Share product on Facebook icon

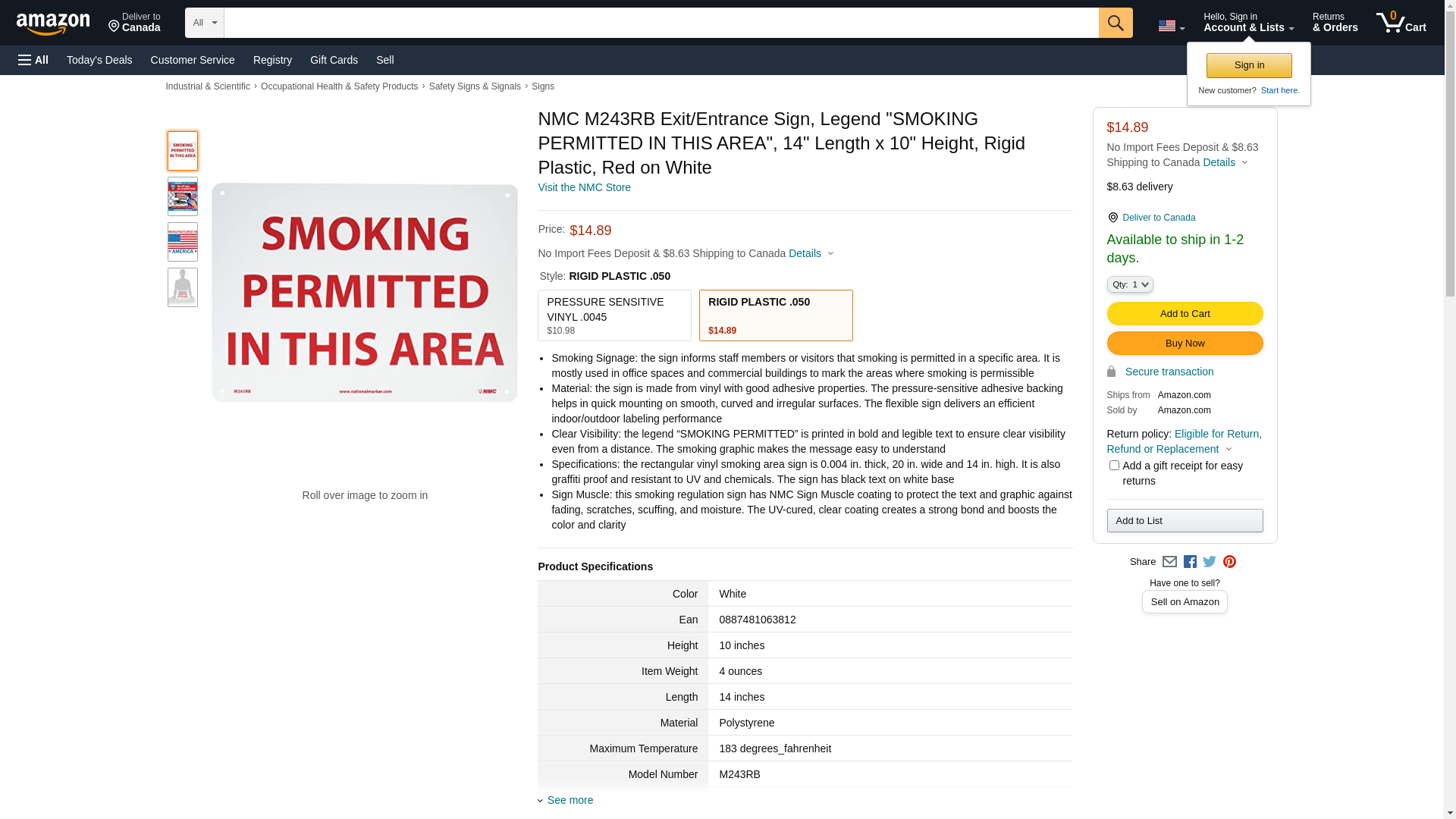click(x=1190, y=562)
